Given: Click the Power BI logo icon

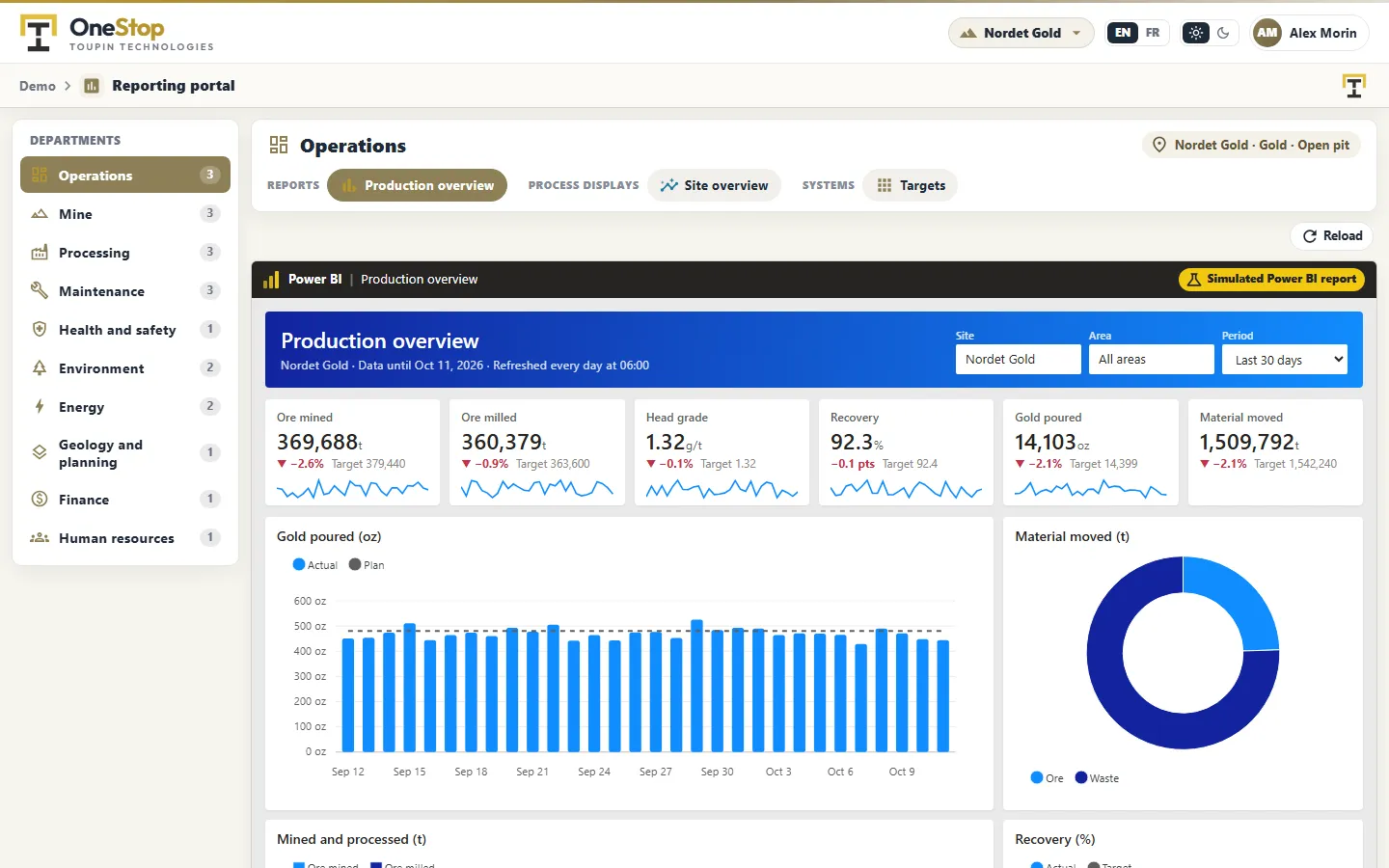Looking at the screenshot, I should point(271,280).
